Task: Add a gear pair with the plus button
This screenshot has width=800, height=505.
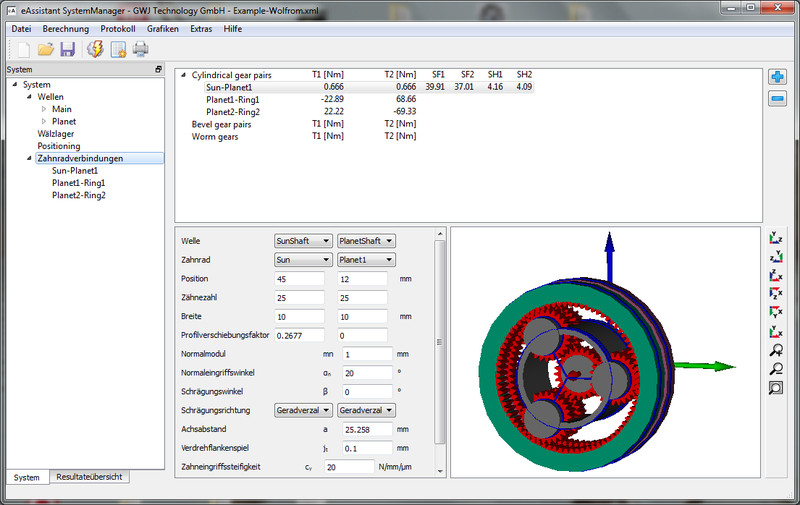Action: click(777, 77)
